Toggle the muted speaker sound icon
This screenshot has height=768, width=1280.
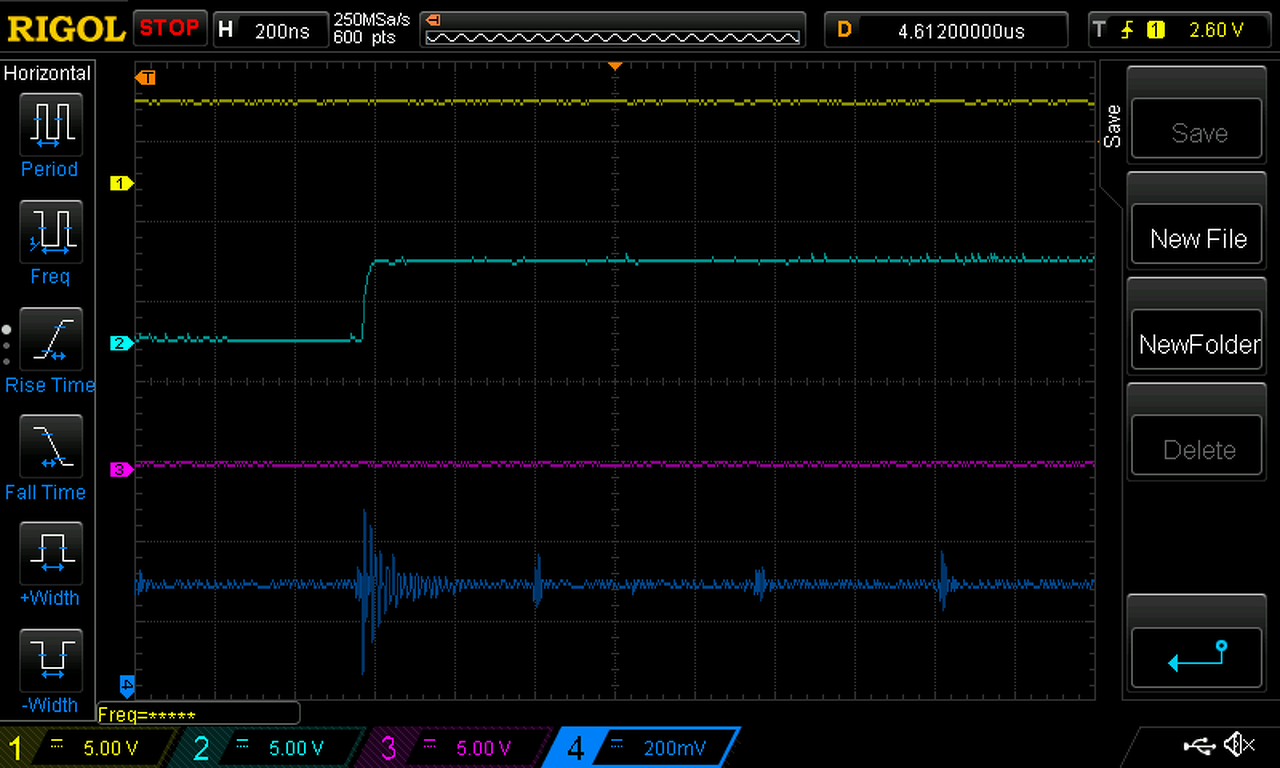click(x=1240, y=745)
